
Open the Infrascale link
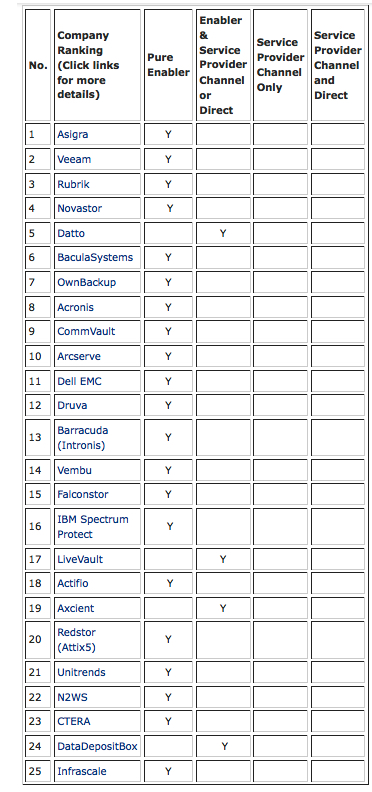82,771
